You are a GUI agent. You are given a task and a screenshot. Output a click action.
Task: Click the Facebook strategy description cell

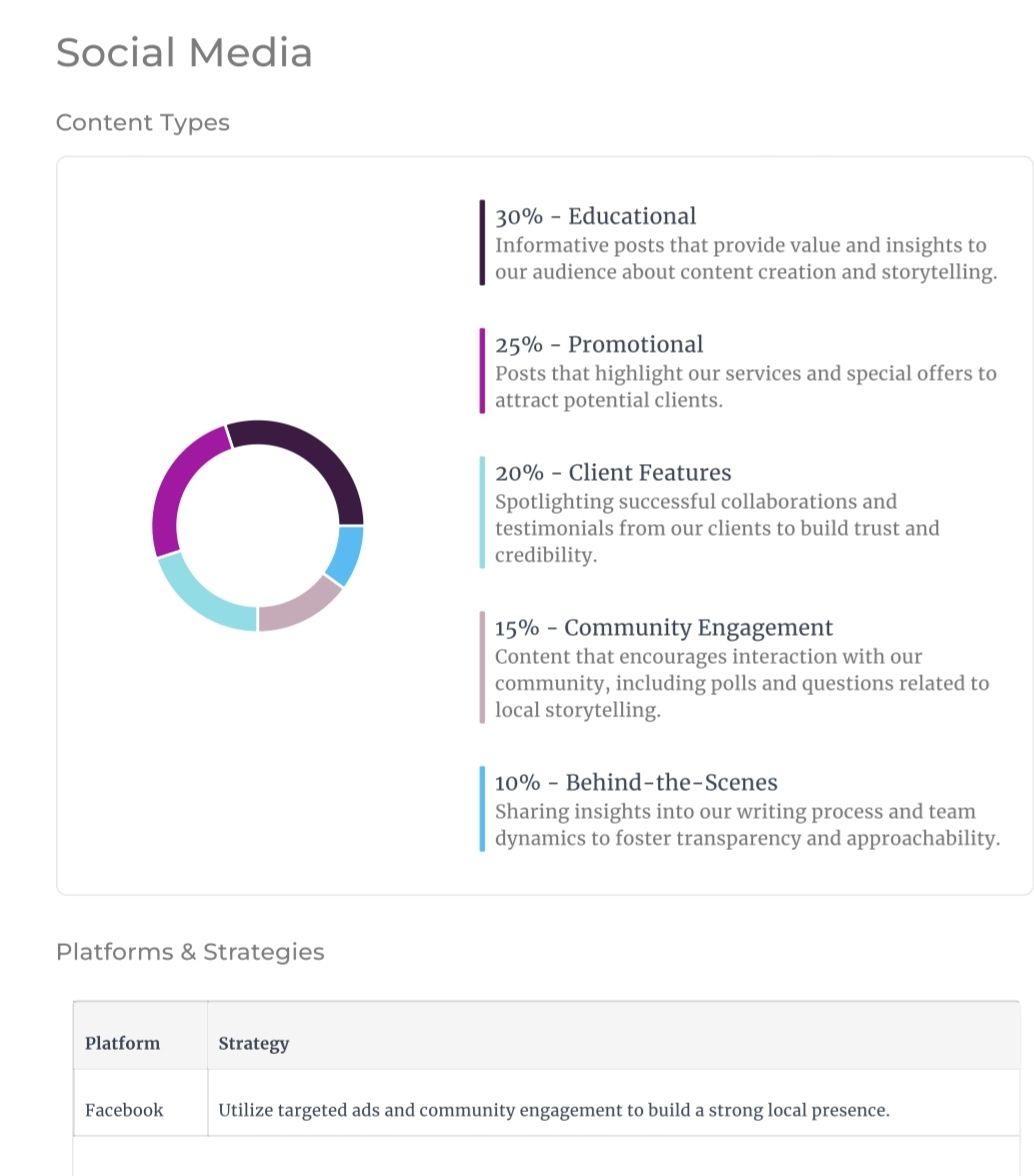click(x=553, y=1109)
